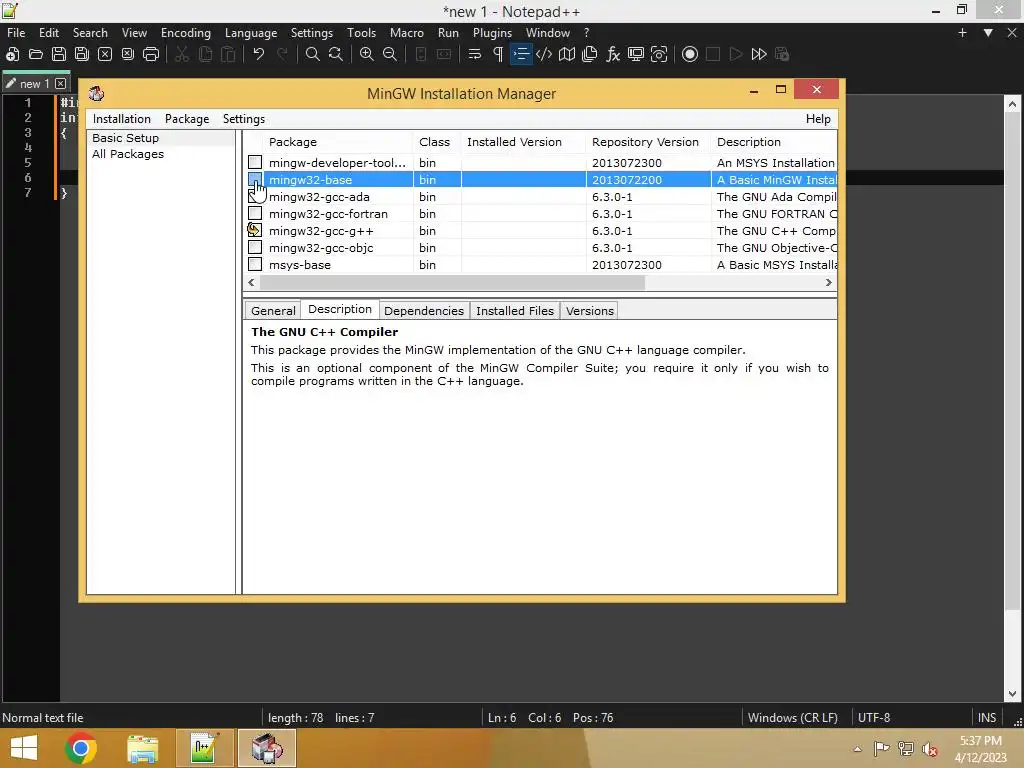Open the Document Map icon in toolbar
This screenshot has height=768, width=1024.
click(567, 54)
